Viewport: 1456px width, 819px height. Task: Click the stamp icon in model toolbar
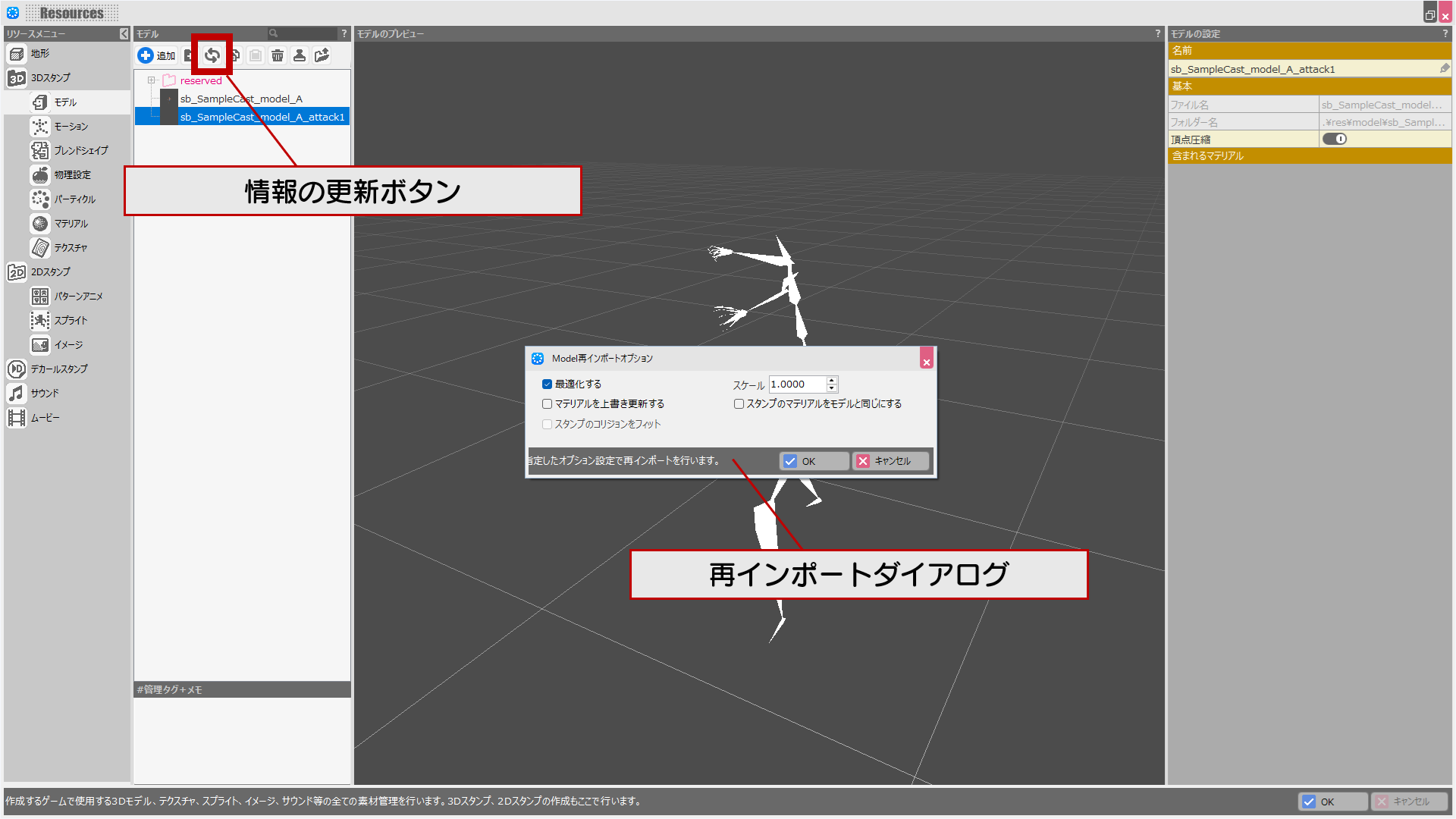point(300,55)
